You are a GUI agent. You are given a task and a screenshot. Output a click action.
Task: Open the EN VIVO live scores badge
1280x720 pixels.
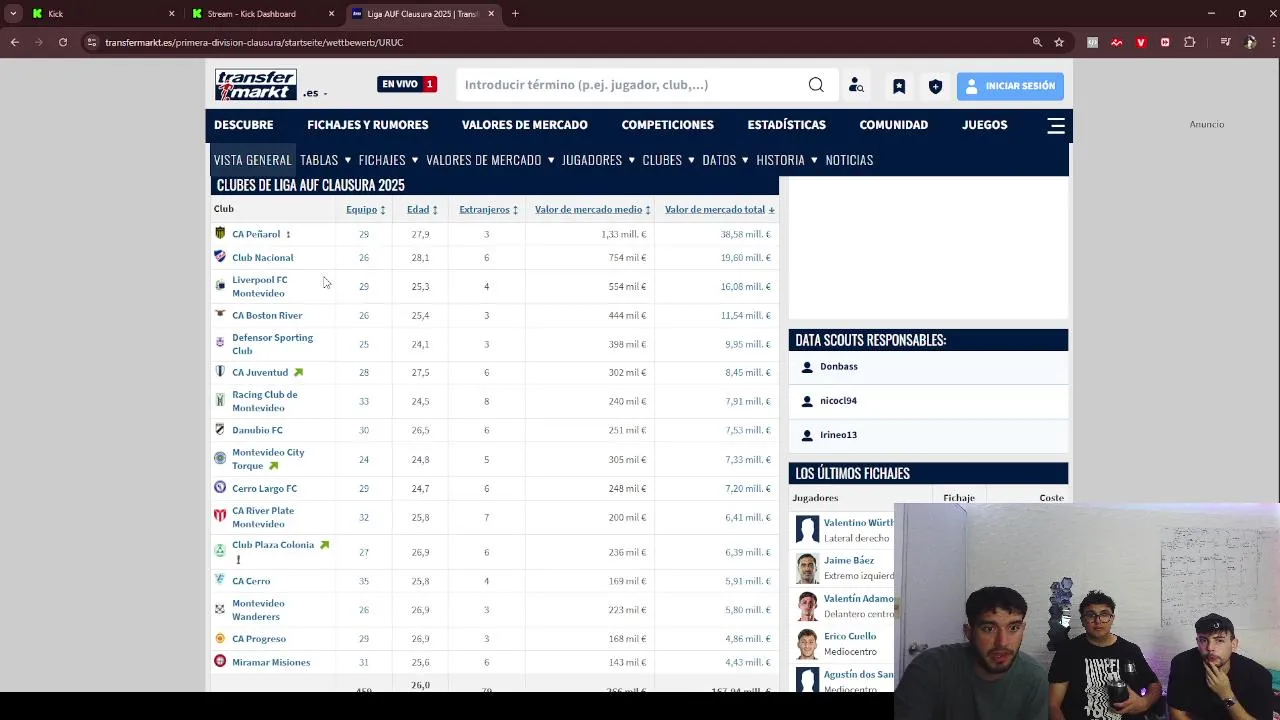[407, 84]
